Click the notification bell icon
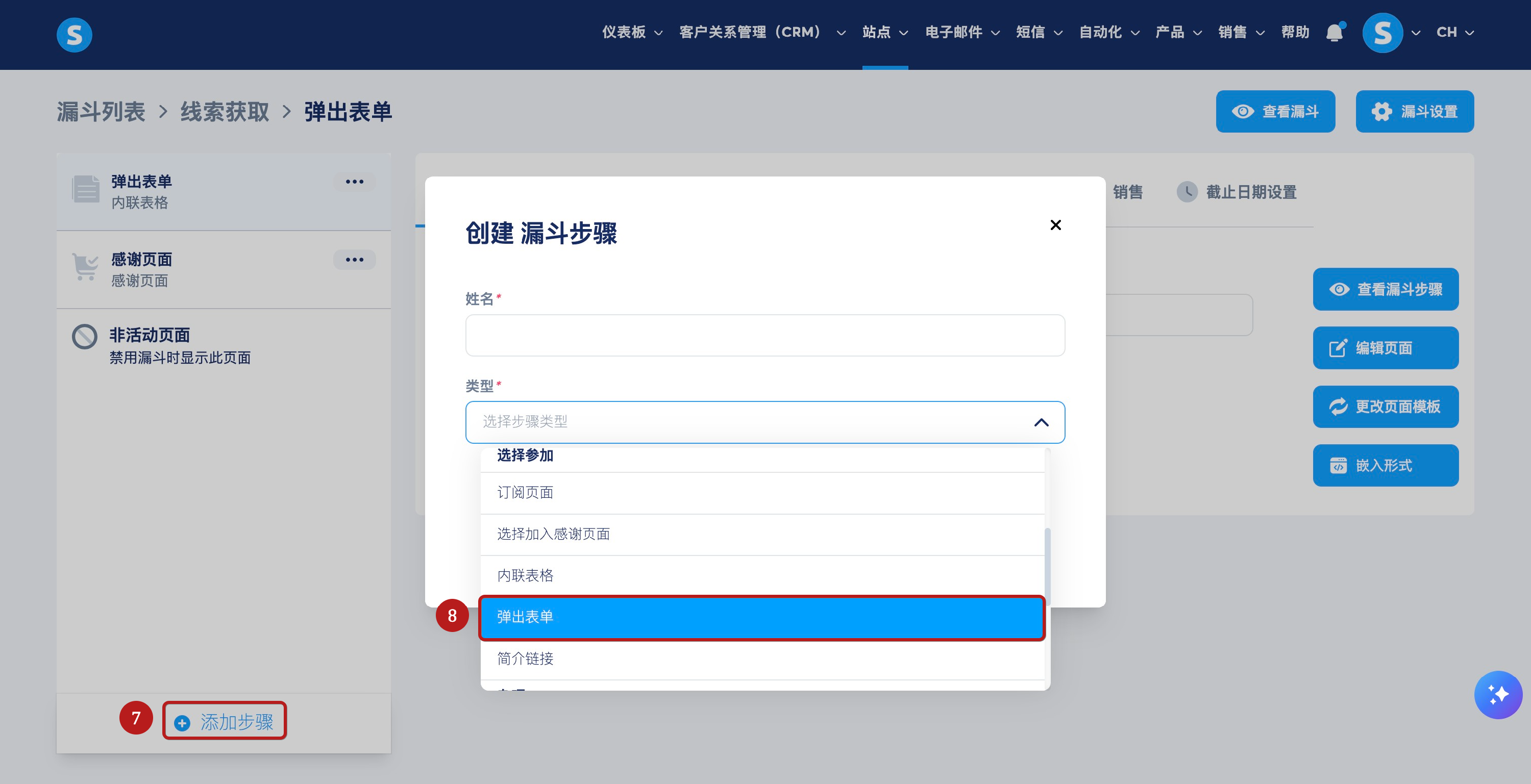 coord(1335,33)
